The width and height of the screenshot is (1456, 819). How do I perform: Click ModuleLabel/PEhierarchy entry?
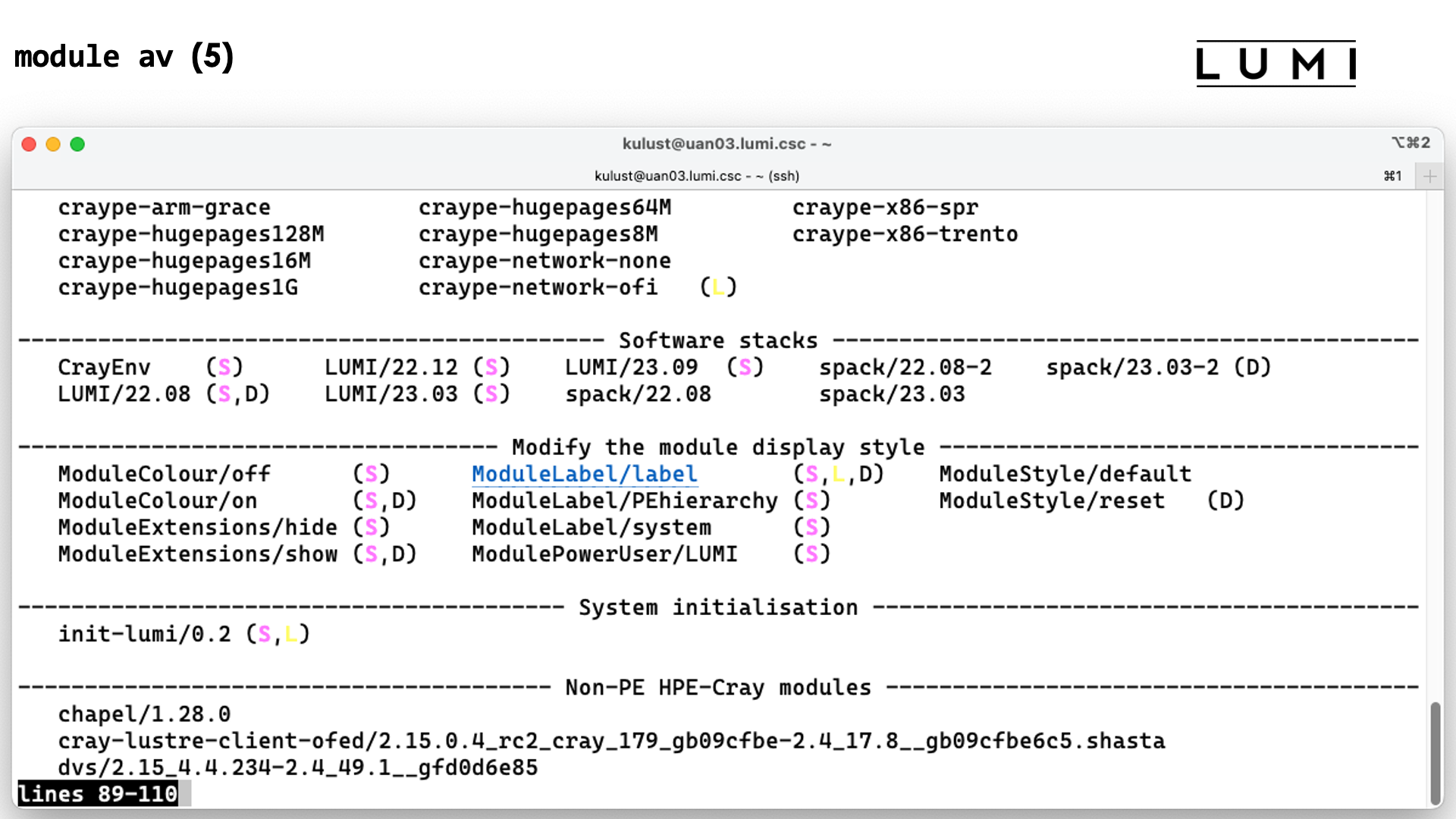(x=624, y=500)
